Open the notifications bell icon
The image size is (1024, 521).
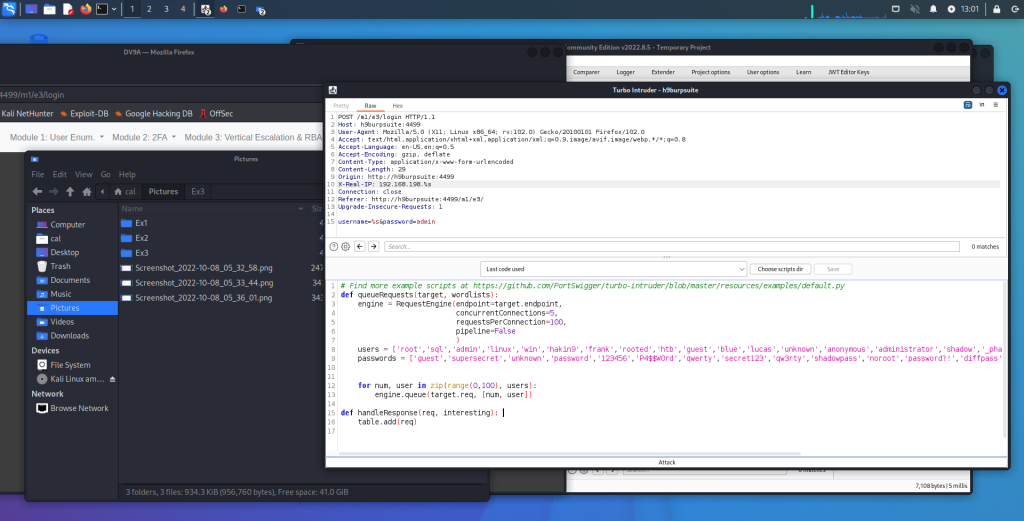[x=933, y=9]
